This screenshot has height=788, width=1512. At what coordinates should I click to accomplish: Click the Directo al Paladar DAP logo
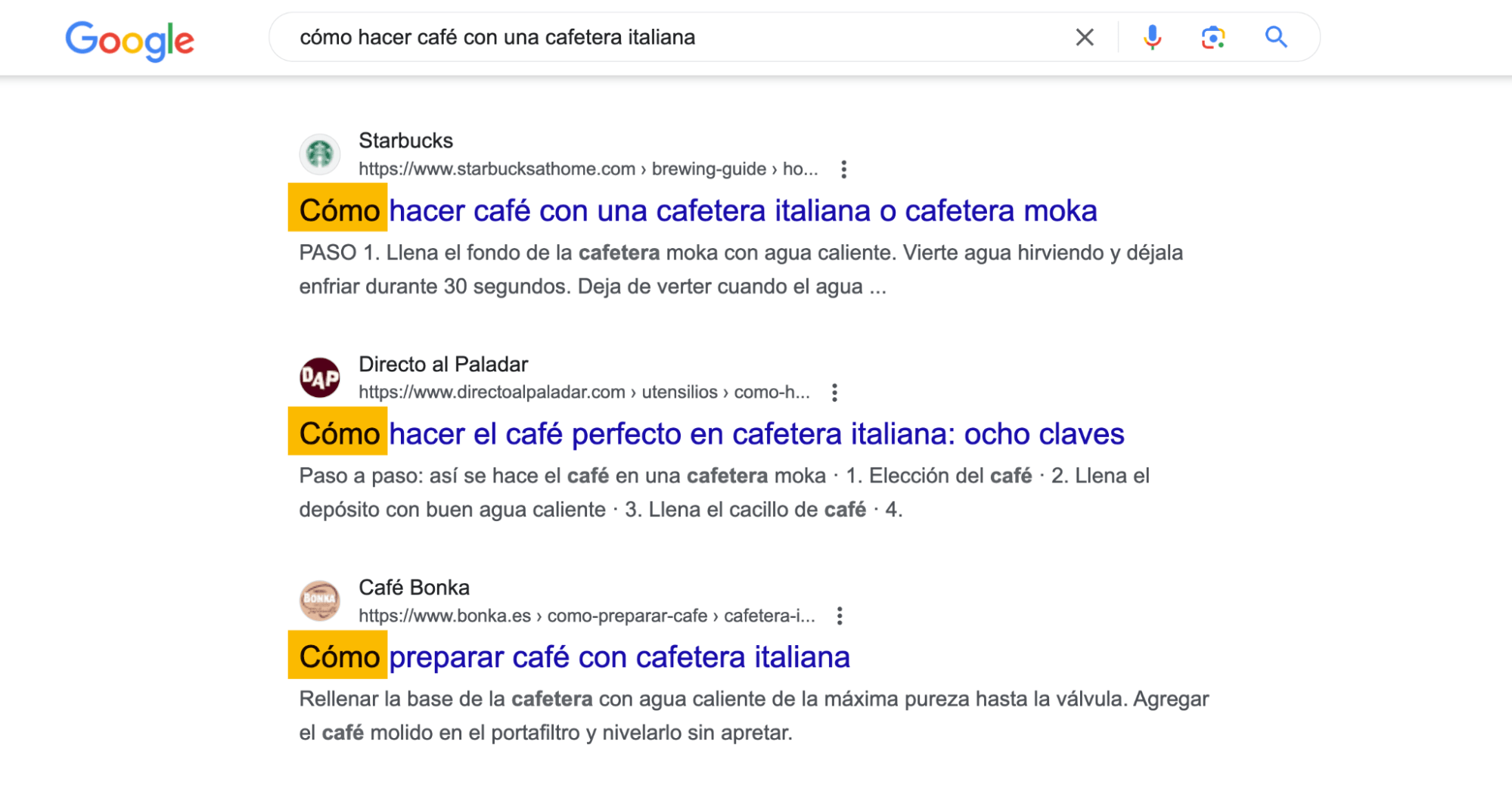coord(320,377)
